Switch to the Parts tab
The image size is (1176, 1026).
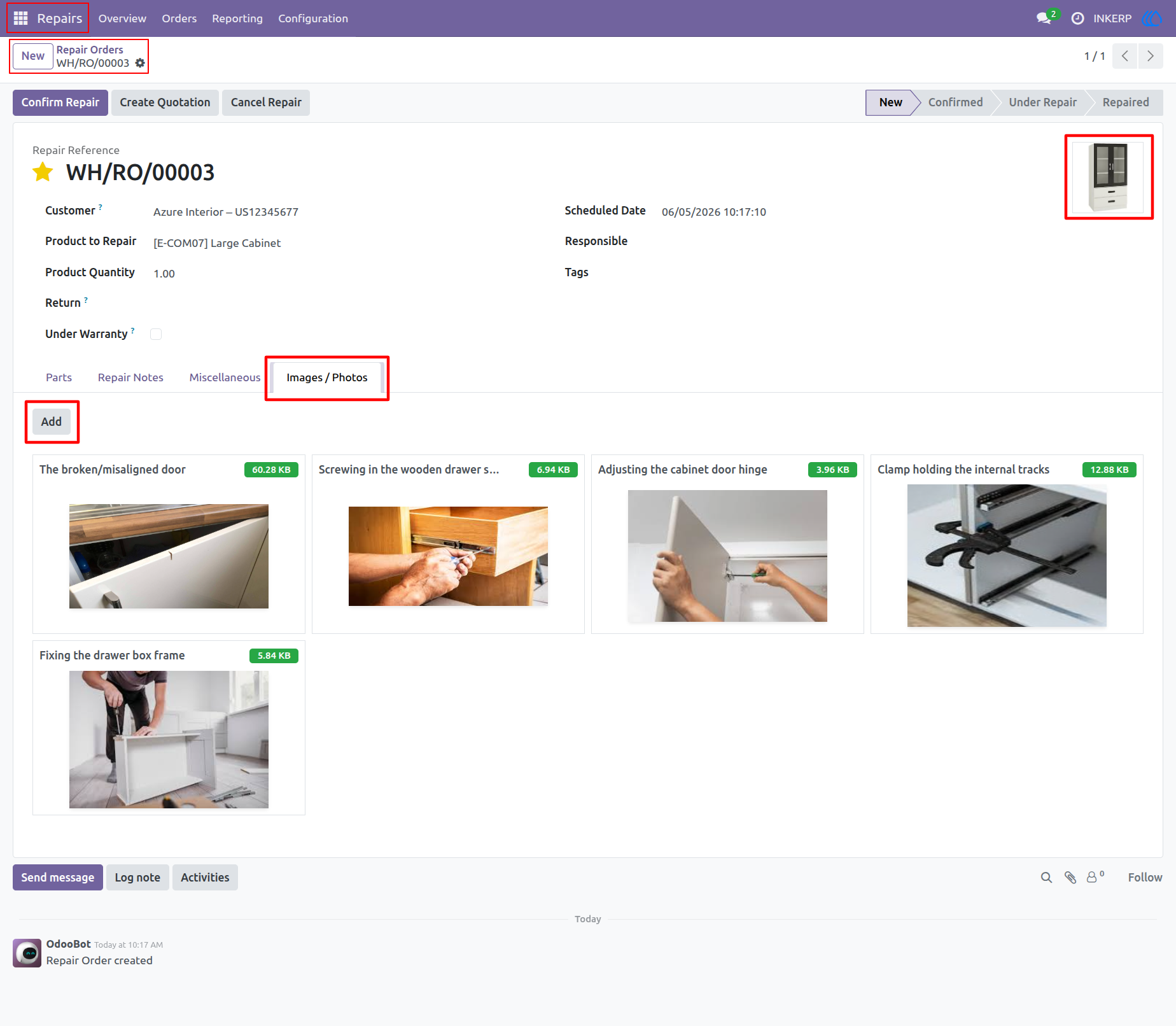[x=59, y=377]
